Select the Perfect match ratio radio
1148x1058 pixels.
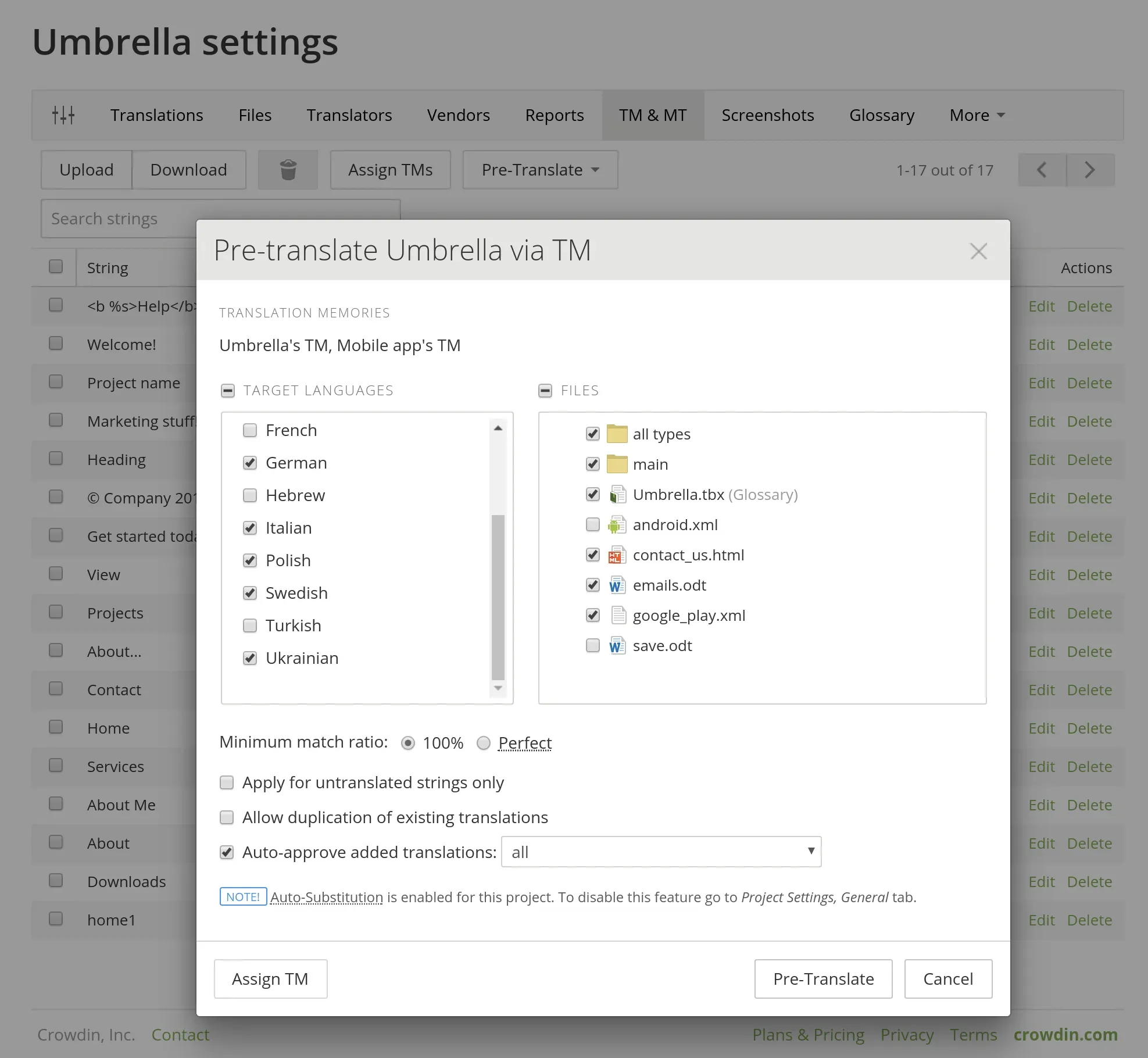(x=484, y=743)
